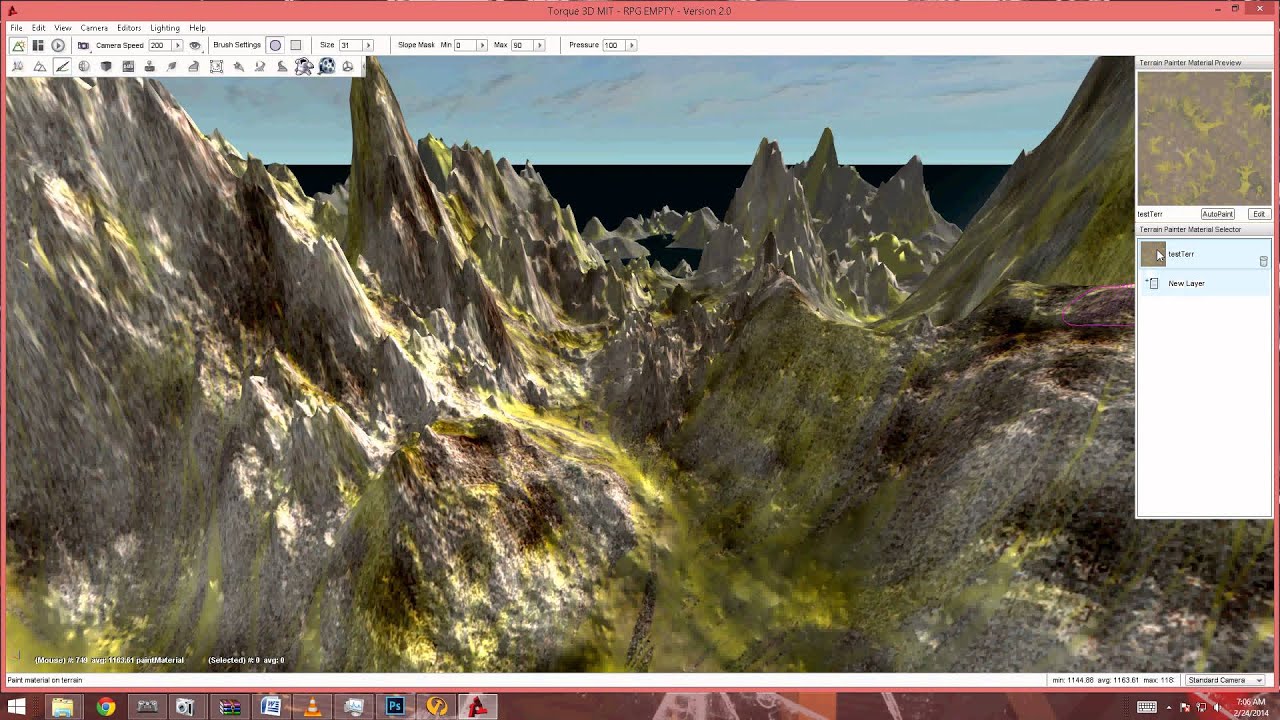Expand the Slope Mask Max arrow
Viewport: 1280px width, 720px height.
pos(539,45)
